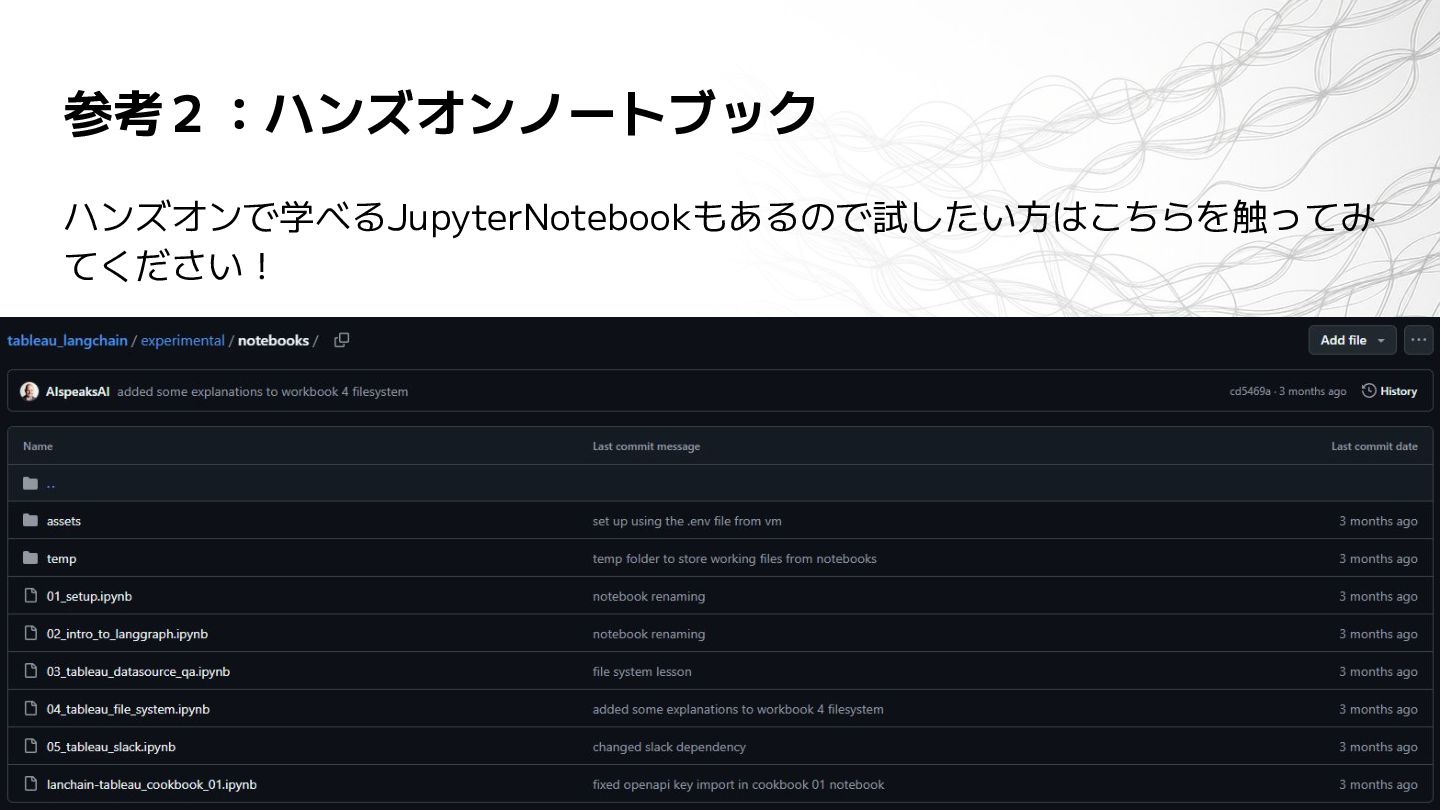Viewport: 1440px width, 810px height.
Task: Open commit 'changed slack dependency'
Action: 669,746
